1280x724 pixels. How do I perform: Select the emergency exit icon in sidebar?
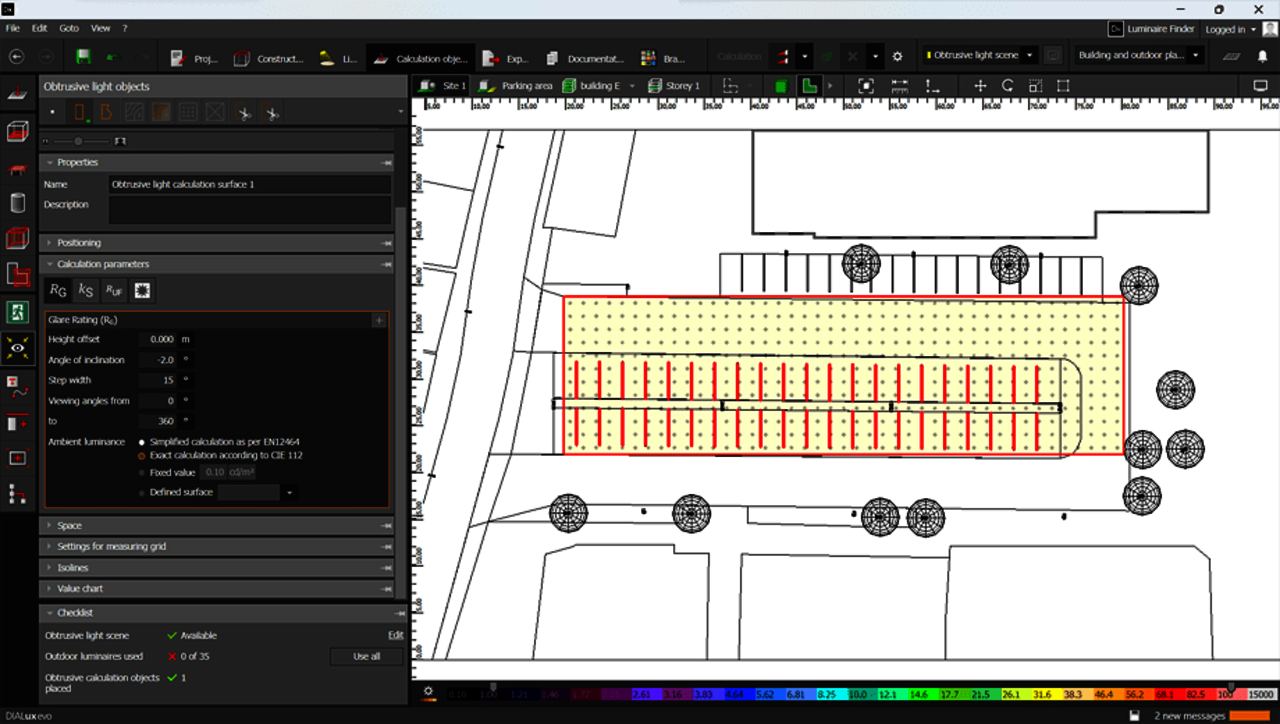[x=17, y=311]
